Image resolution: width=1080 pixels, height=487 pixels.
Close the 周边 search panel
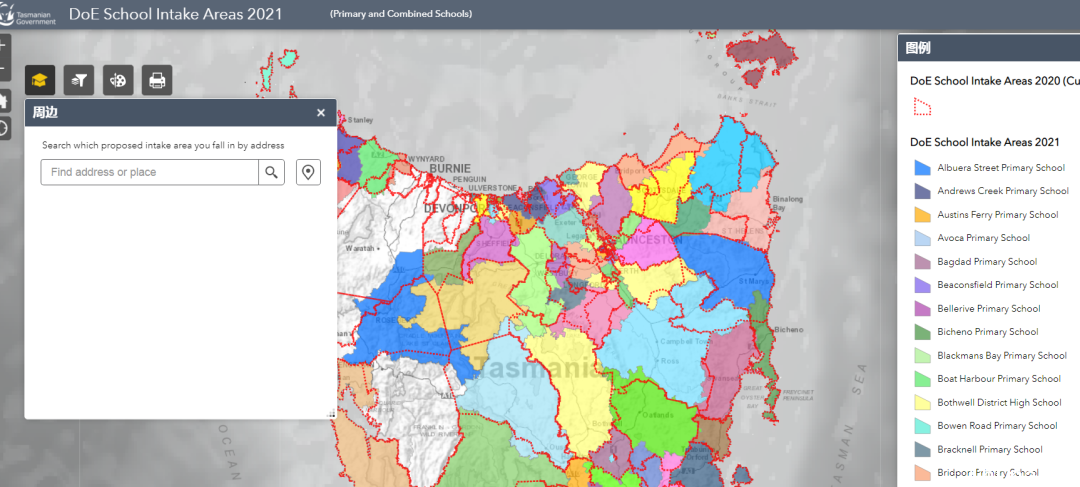coord(321,113)
